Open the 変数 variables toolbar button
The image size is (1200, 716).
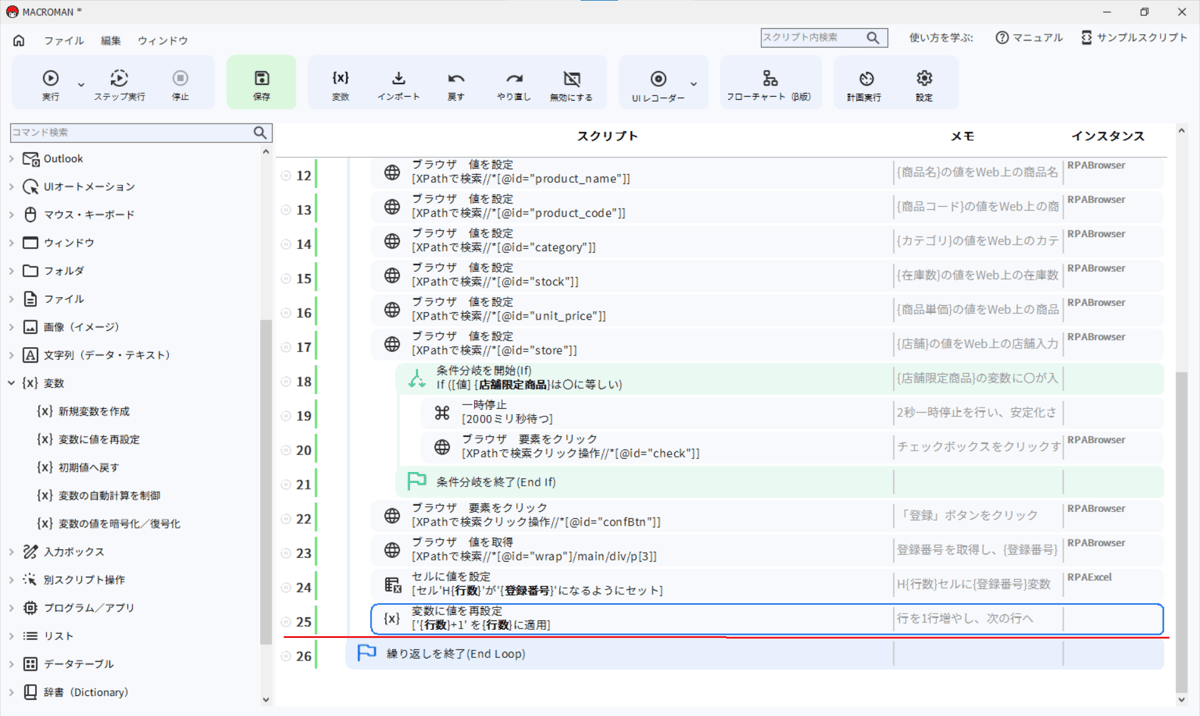pos(340,84)
